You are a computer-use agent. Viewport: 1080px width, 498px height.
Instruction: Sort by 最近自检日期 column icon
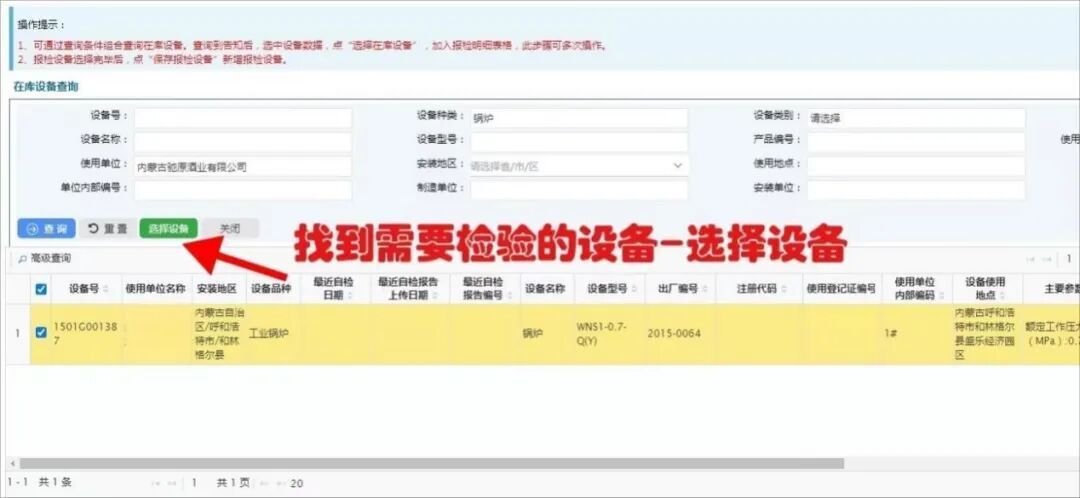click(349, 295)
